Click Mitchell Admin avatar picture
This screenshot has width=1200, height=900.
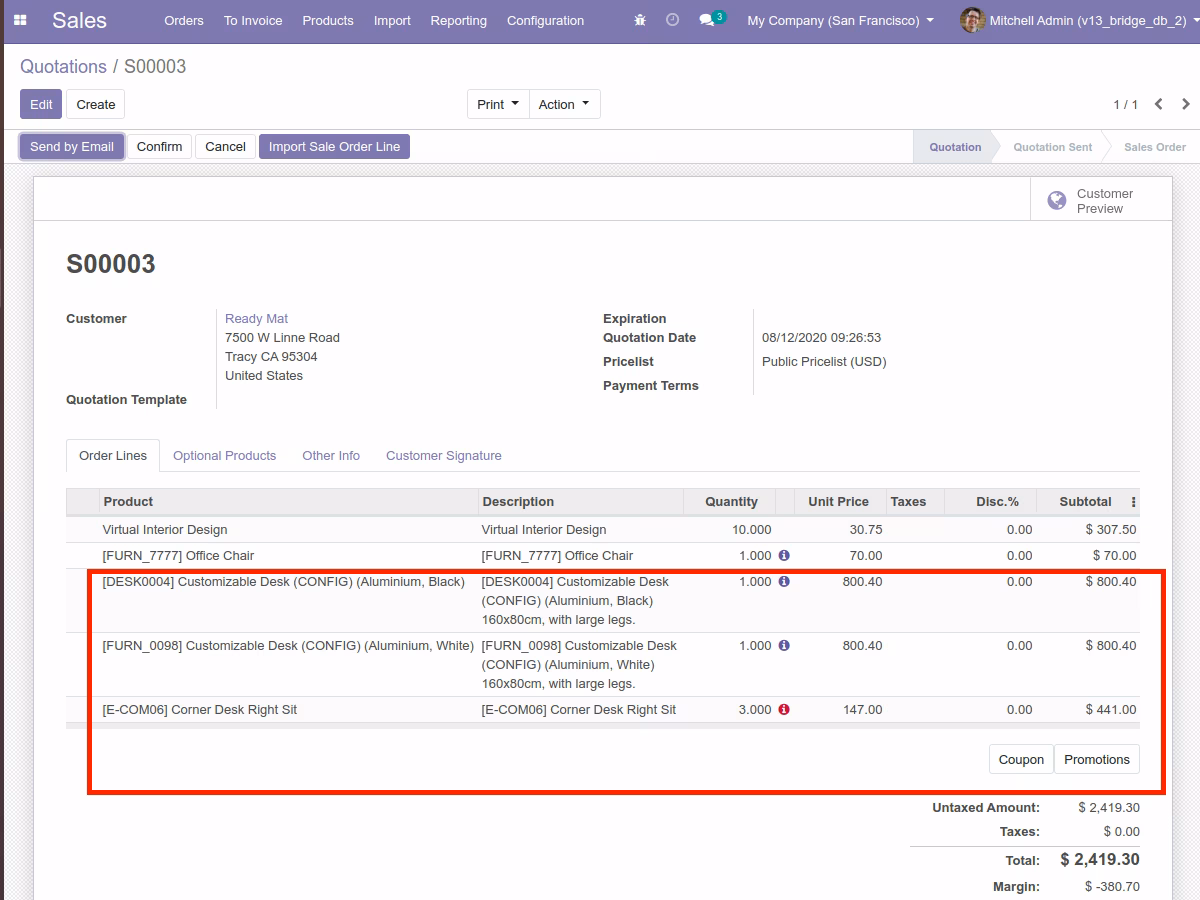(x=972, y=20)
